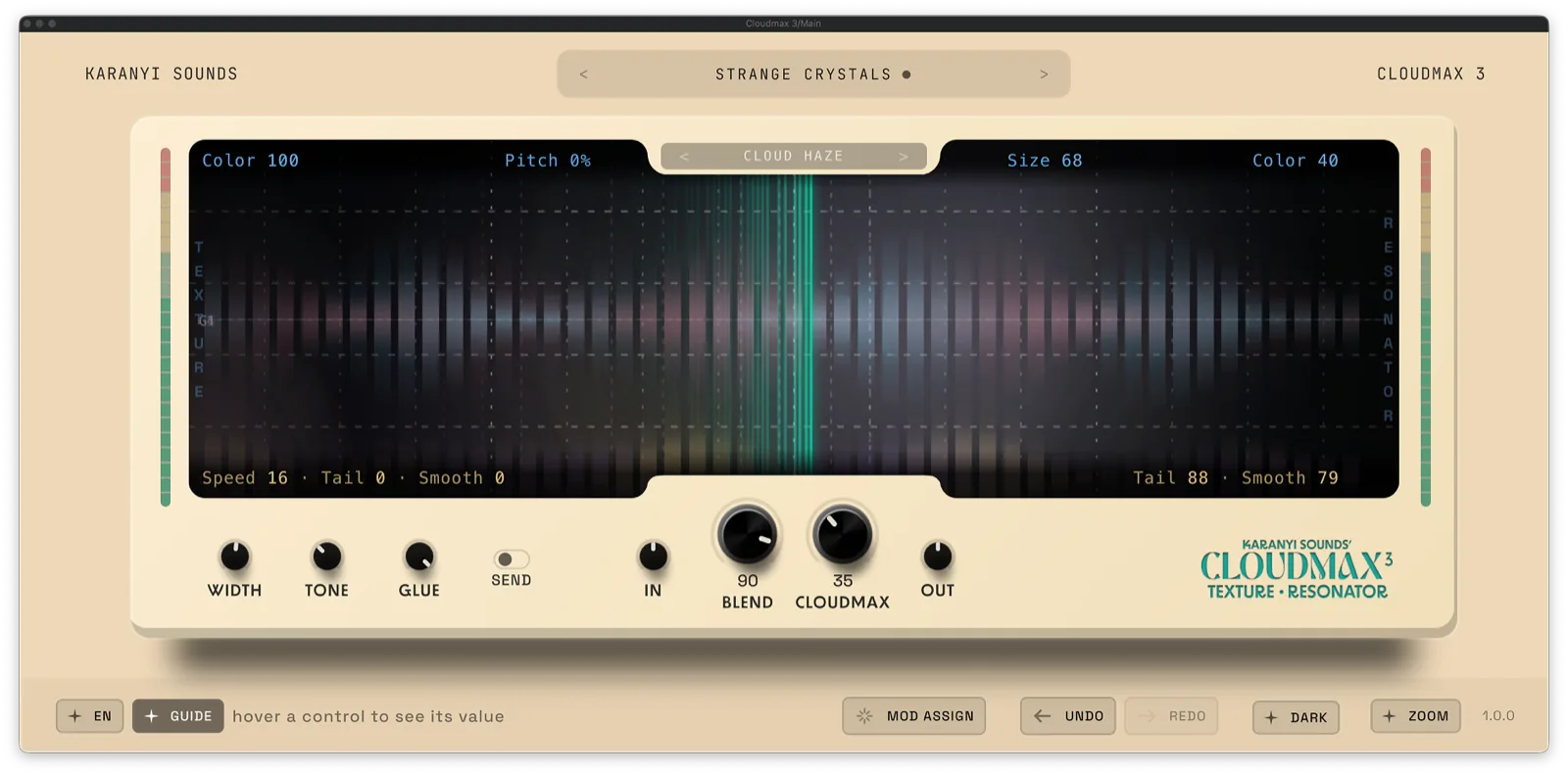Click the version number 1.0.0
Screen dimensions: 1568x775
coord(1498,716)
